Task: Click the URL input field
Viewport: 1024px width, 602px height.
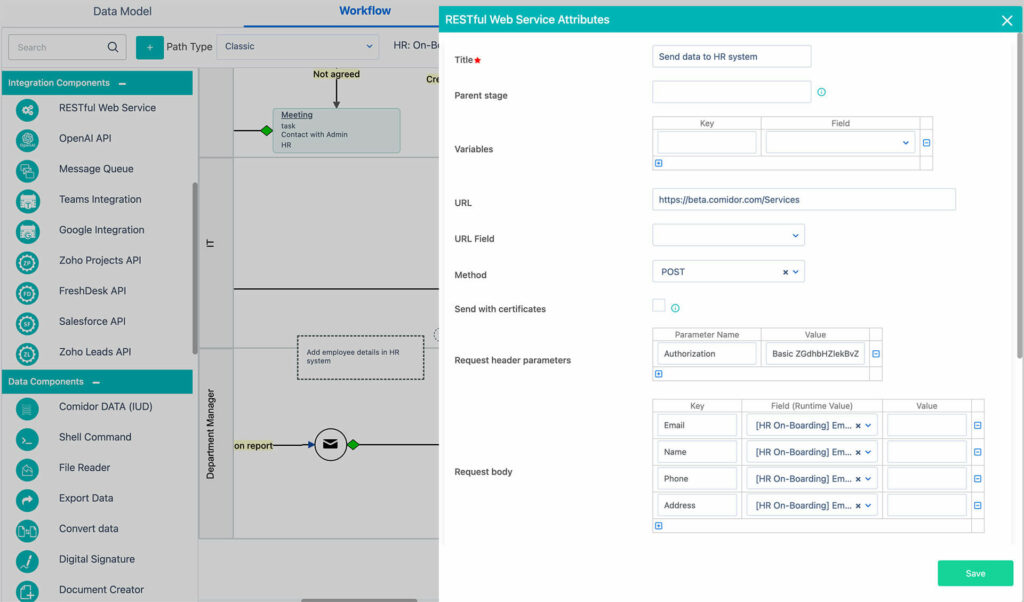Action: click(x=803, y=199)
